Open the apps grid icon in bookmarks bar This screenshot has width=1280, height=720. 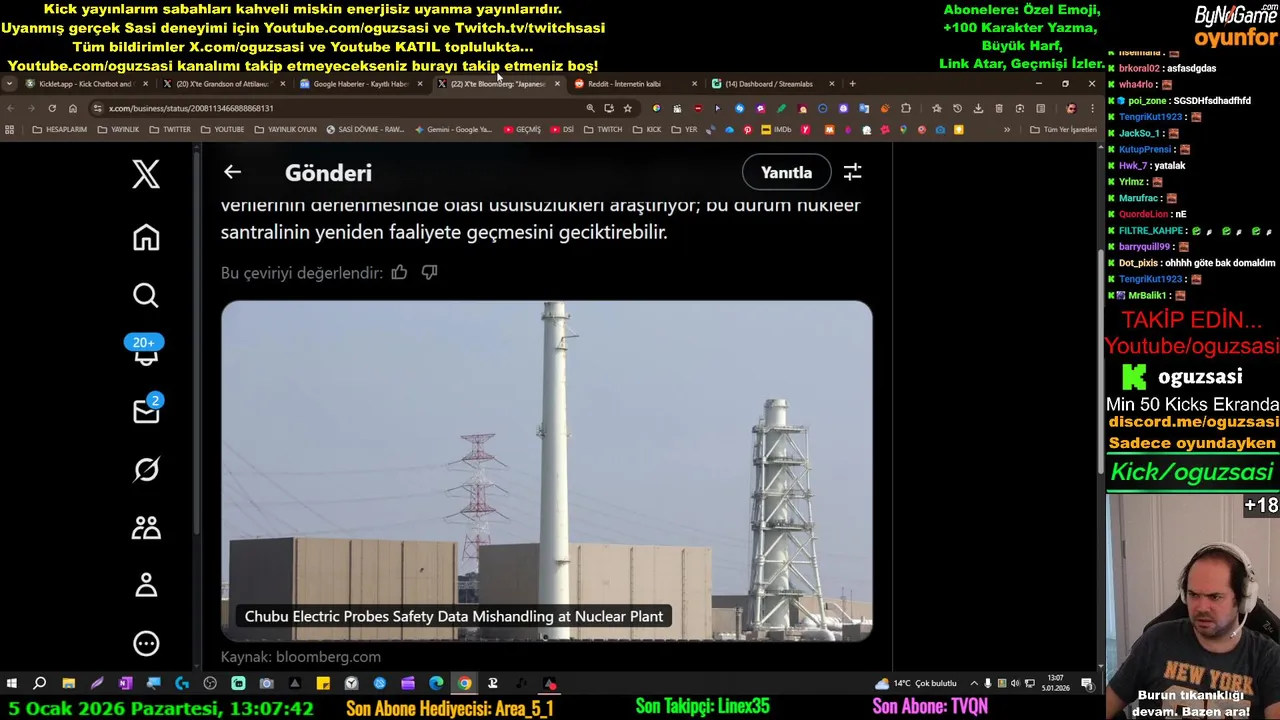tap(10, 130)
